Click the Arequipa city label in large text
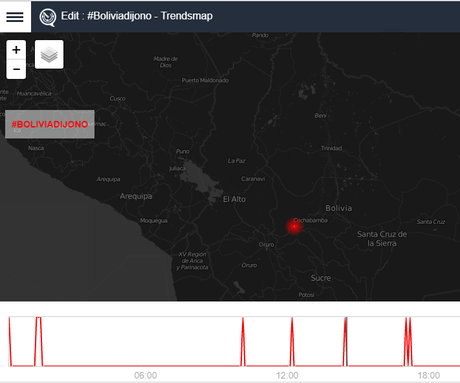The height and width of the screenshot is (383, 460). [x=136, y=196]
